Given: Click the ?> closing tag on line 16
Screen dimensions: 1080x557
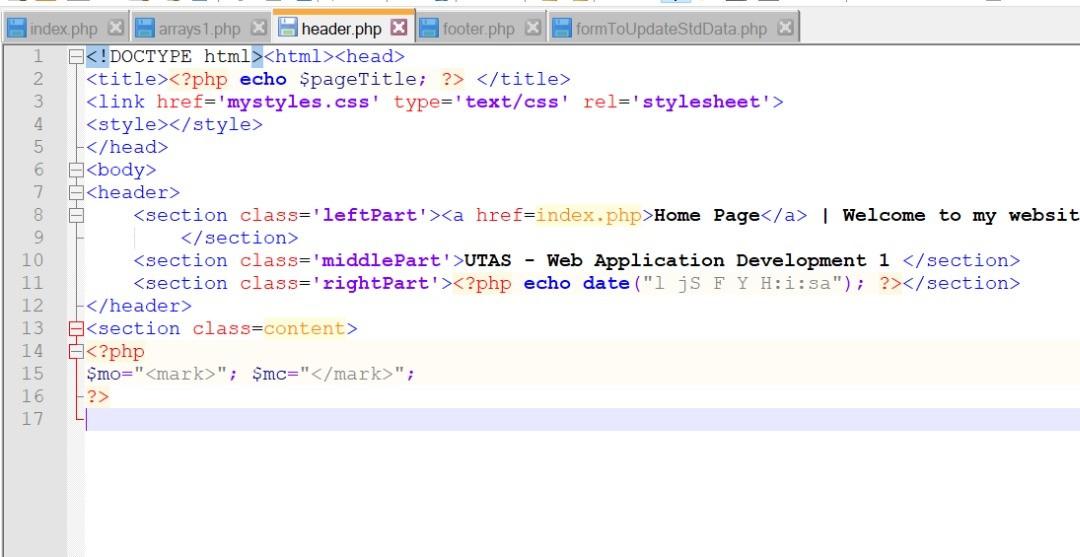Looking at the screenshot, I should 98,397.
